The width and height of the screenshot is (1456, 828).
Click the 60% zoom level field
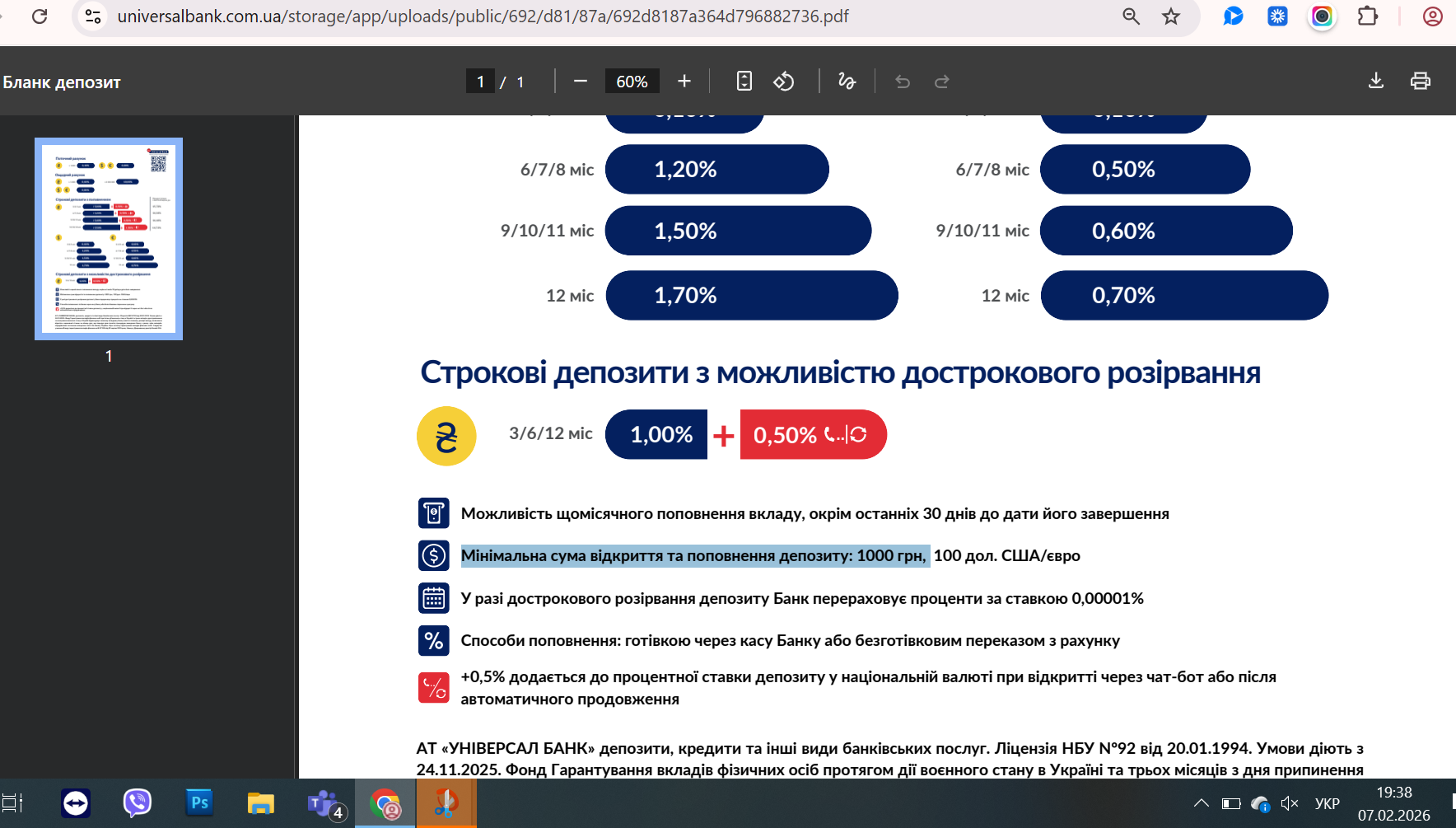point(632,82)
